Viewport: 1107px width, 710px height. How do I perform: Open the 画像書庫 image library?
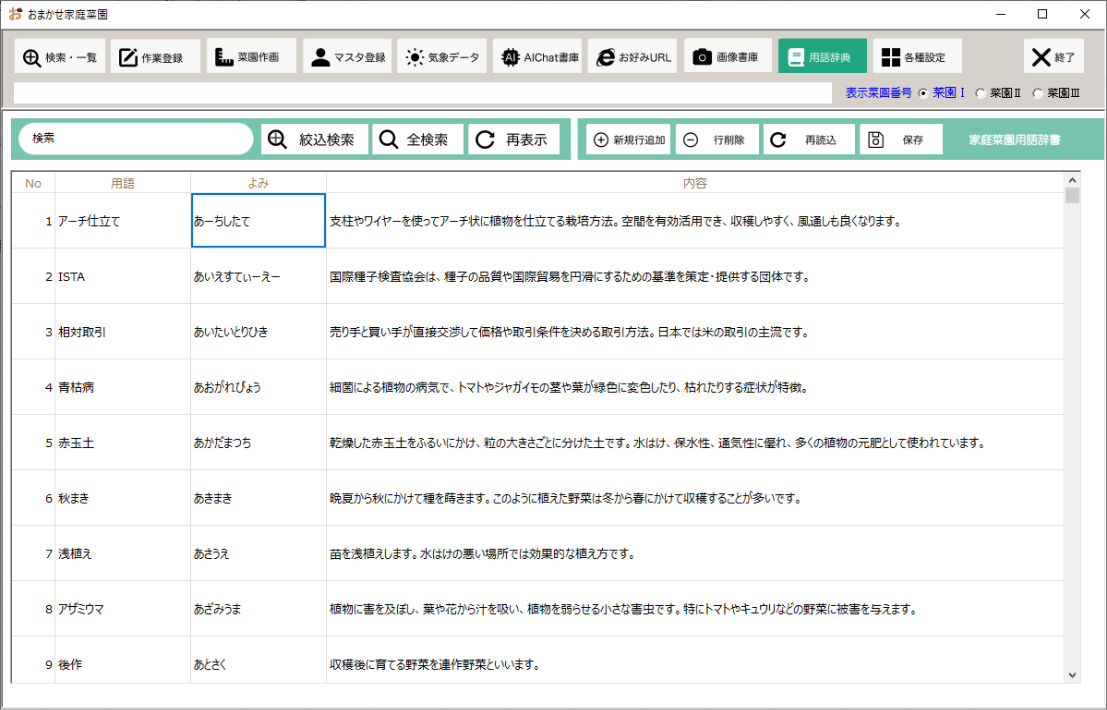pyautogui.click(x=727, y=56)
